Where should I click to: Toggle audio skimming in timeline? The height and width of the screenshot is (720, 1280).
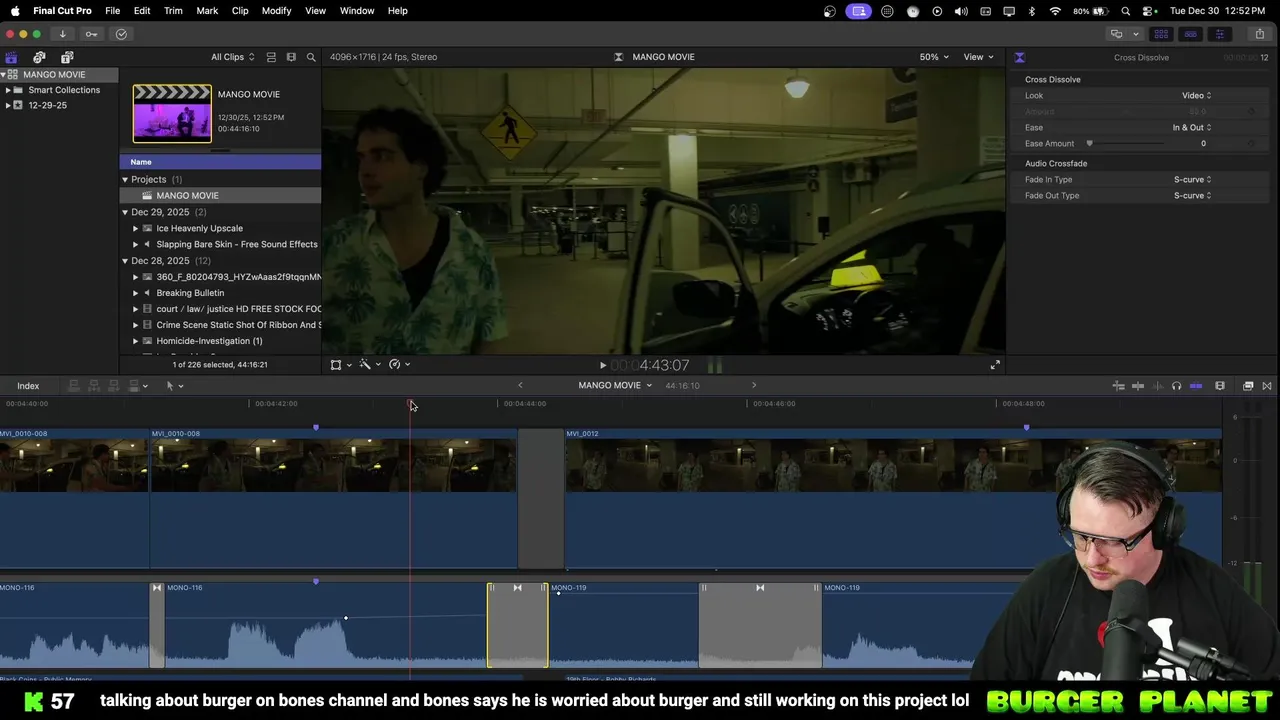coord(1158,385)
